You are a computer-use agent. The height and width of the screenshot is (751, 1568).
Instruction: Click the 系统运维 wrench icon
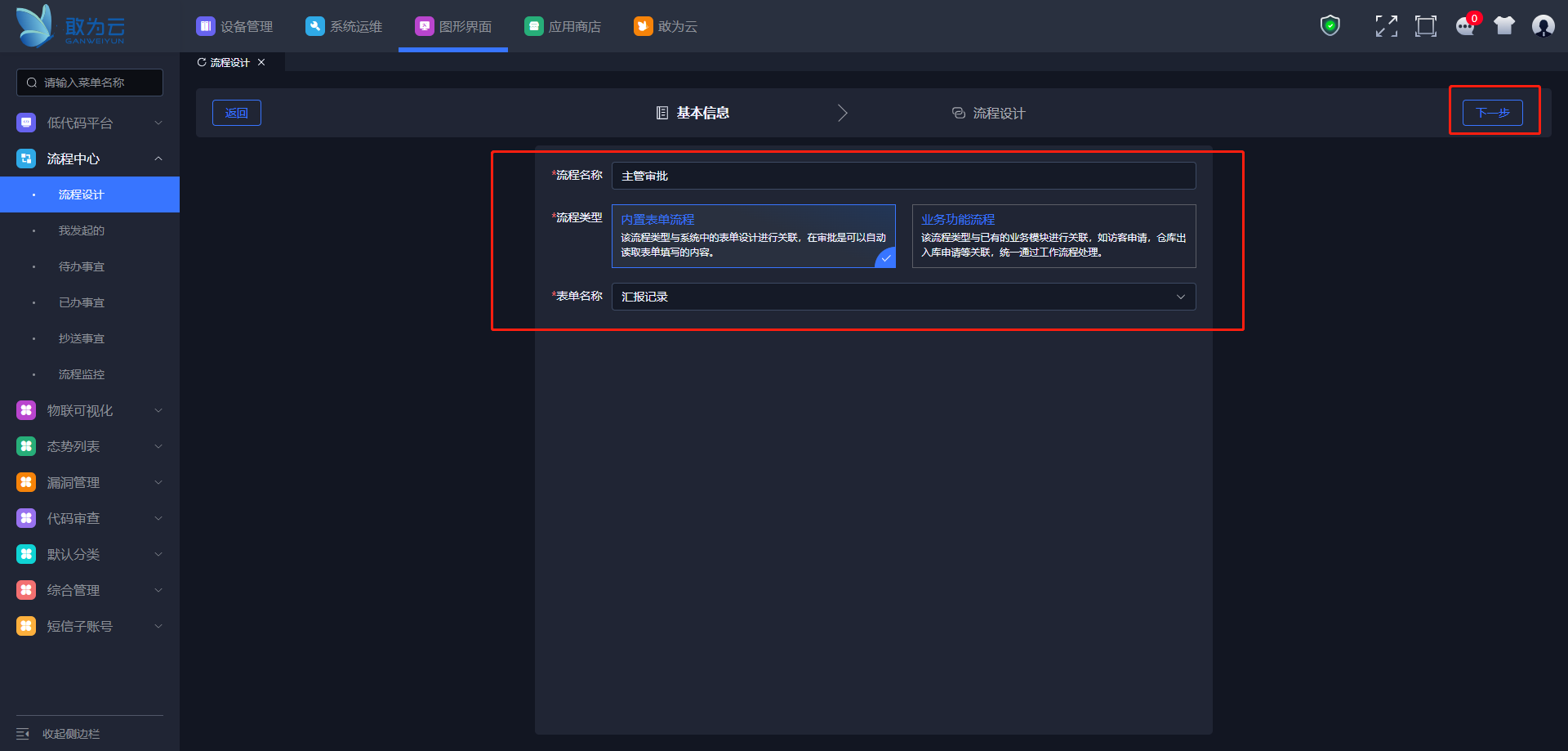(x=314, y=26)
